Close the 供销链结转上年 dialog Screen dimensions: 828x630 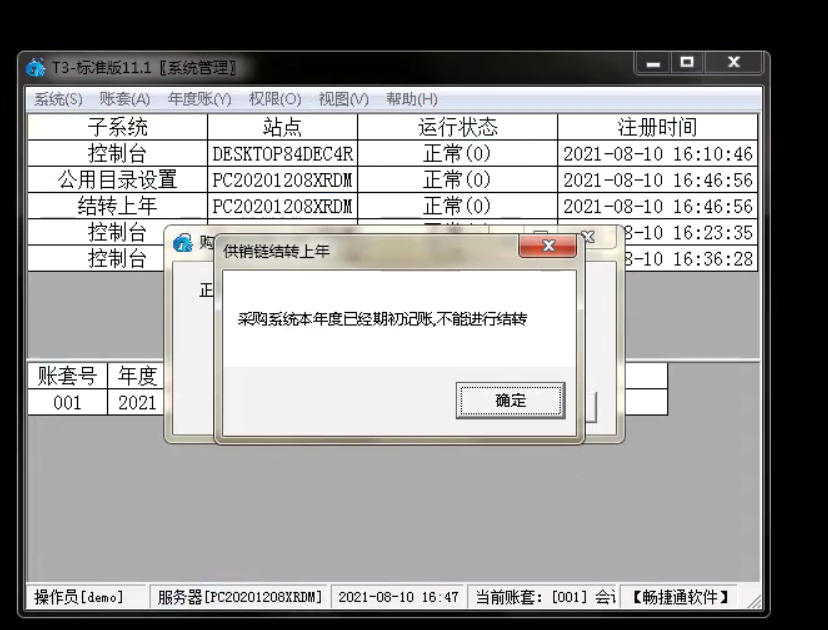pos(548,246)
